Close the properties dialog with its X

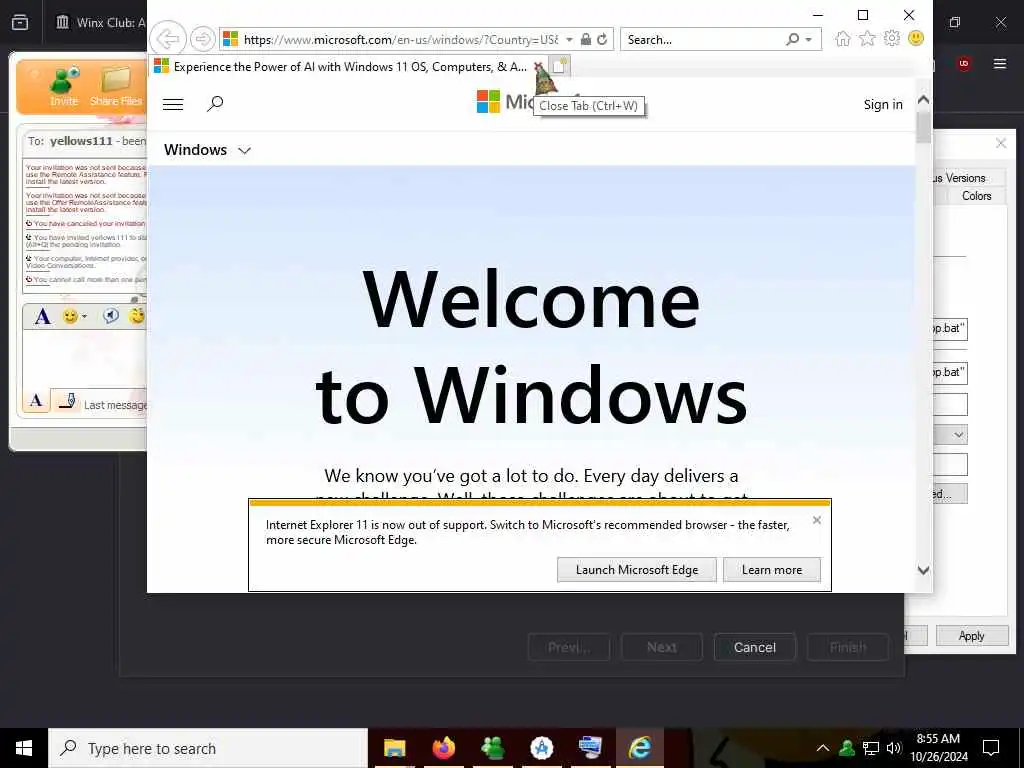click(x=1000, y=143)
